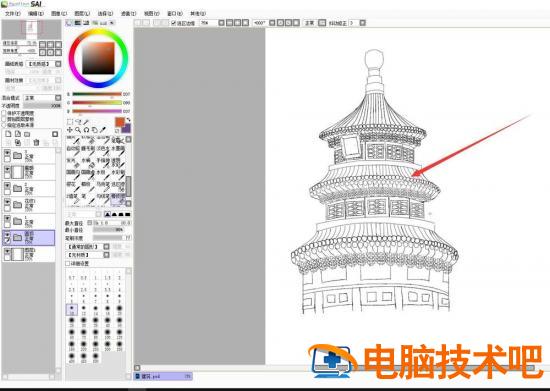Click the foreground orange color swatch

coord(120,122)
